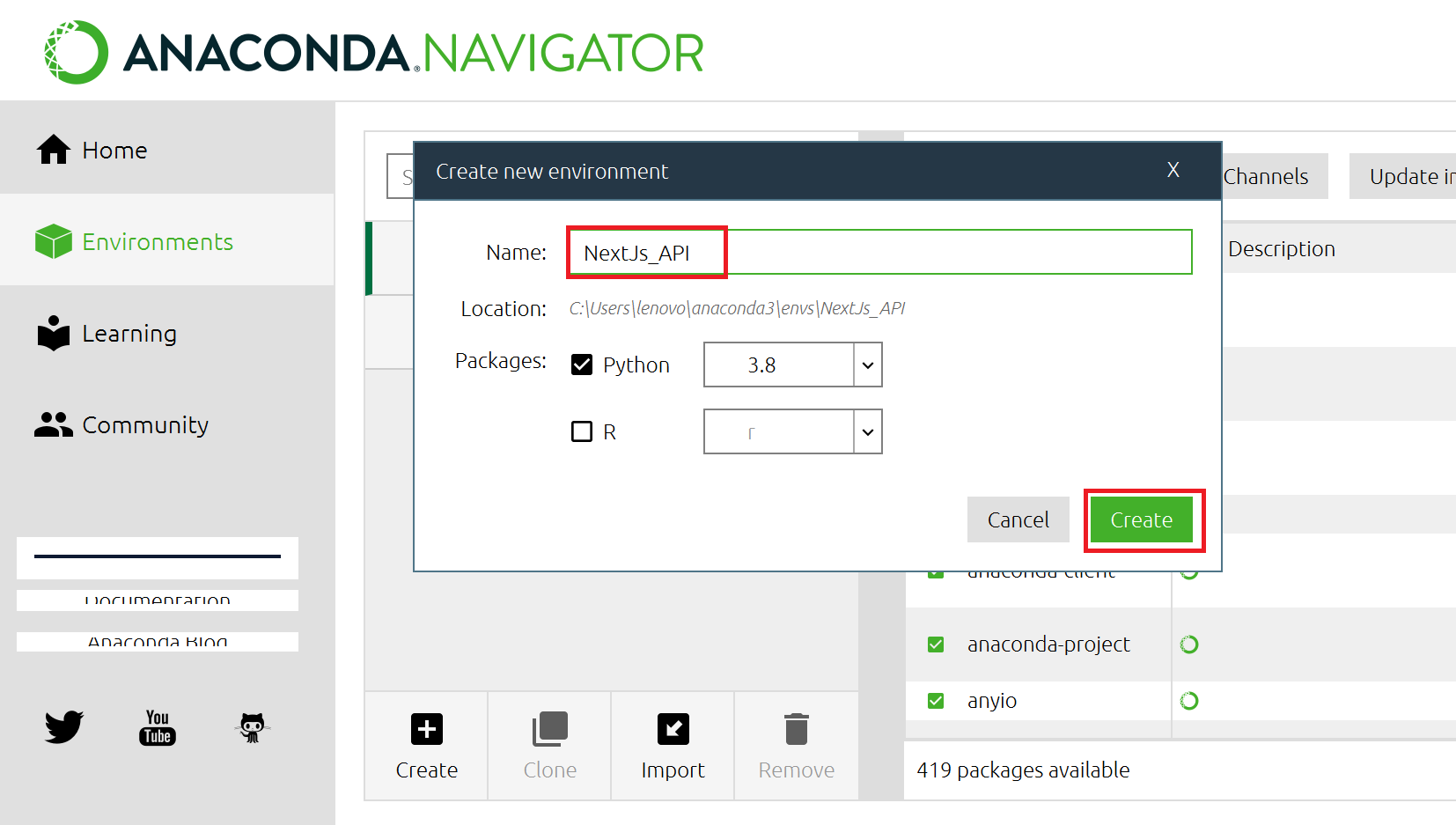The height and width of the screenshot is (825, 1456).
Task: Toggle the anaconda-project package checkbox
Action: click(x=936, y=645)
